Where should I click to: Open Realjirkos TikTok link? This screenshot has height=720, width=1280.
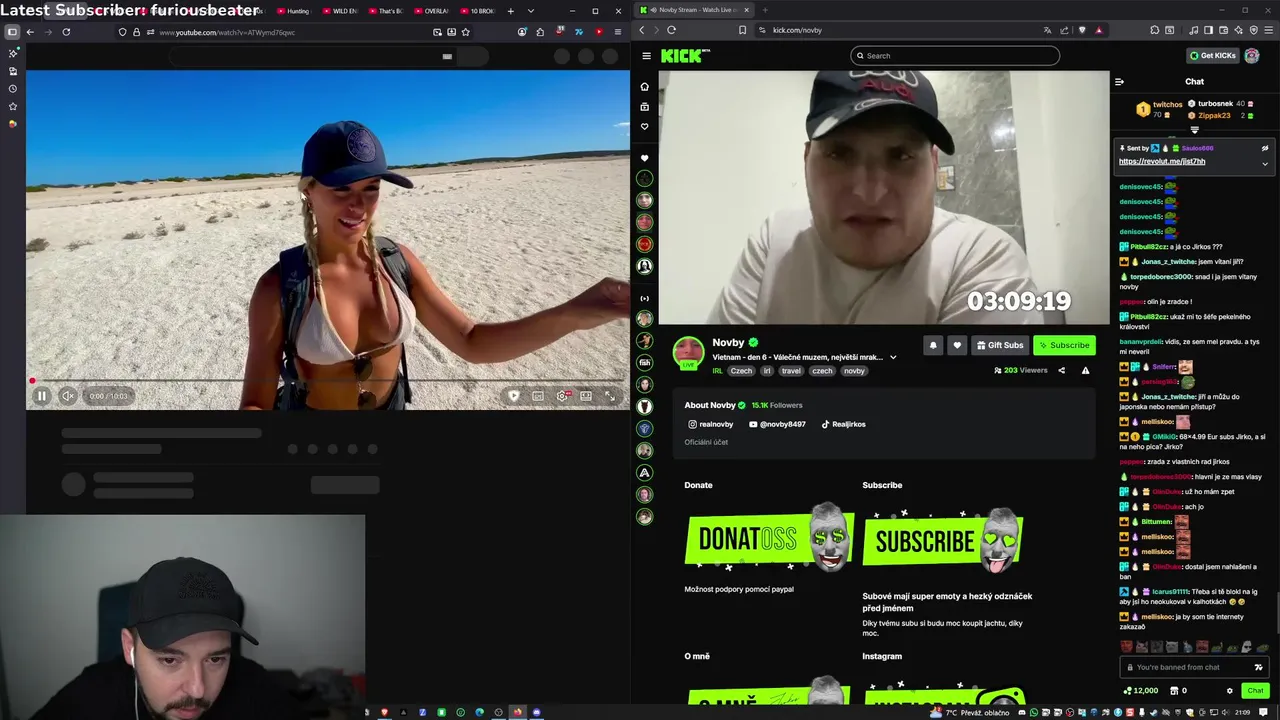[x=844, y=424]
